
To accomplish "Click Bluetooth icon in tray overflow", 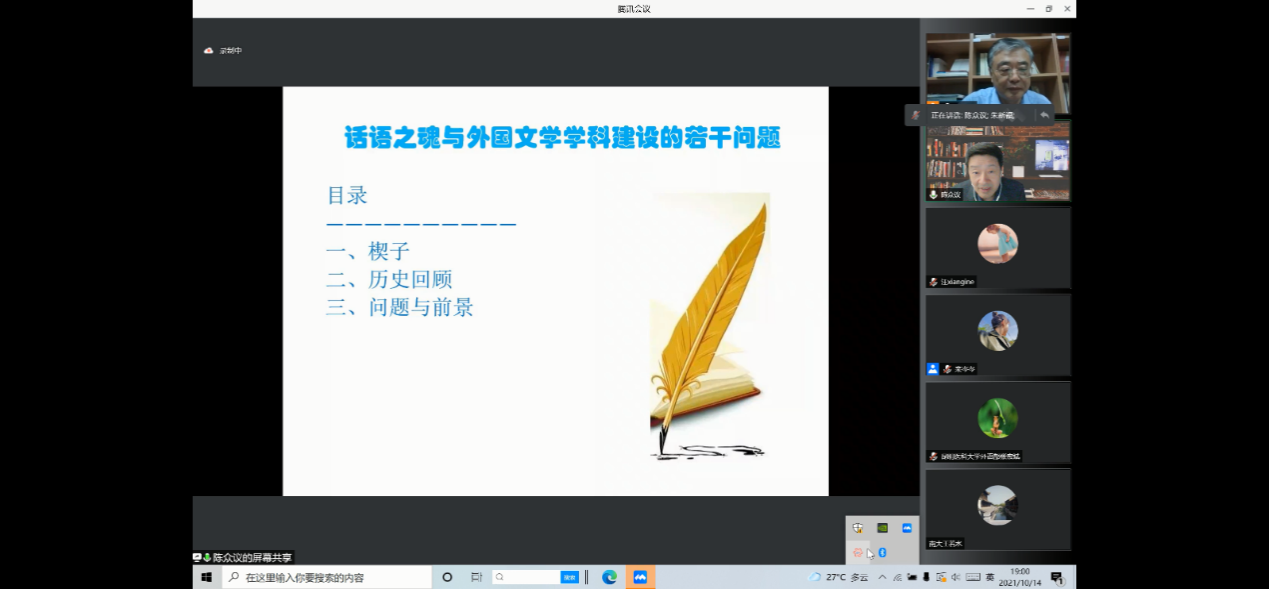I will [x=883, y=552].
